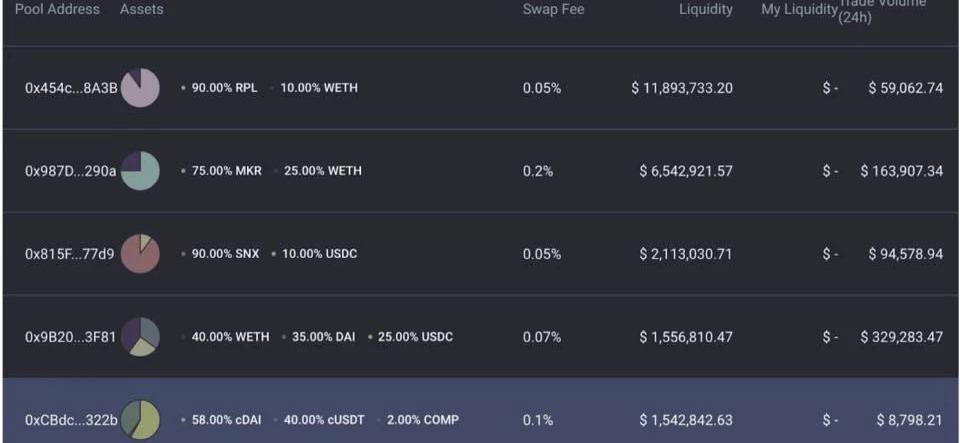Click the Assets column header
The height and width of the screenshot is (443, 960).
(141, 10)
